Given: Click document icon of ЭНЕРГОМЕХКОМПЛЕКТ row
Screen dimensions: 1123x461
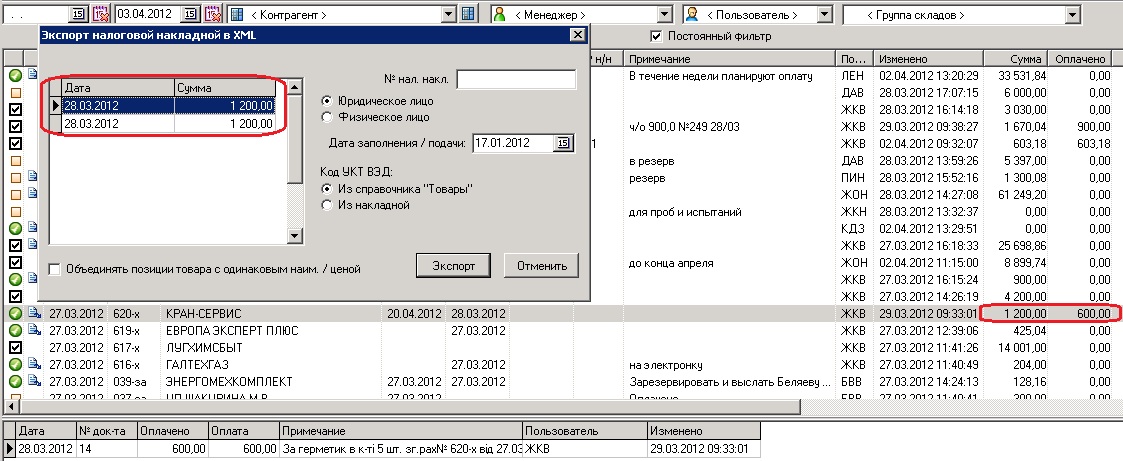Looking at the screenshot, I should coord(33,381).
